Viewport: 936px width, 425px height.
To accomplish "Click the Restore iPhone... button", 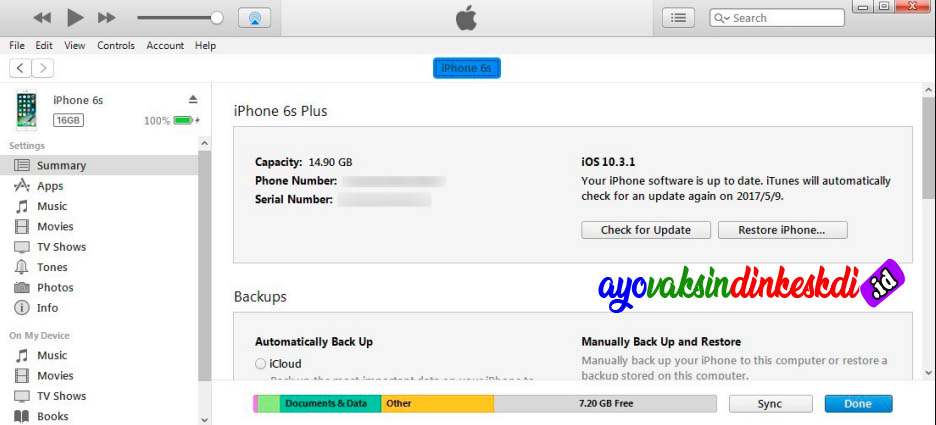I will (782, 230).
